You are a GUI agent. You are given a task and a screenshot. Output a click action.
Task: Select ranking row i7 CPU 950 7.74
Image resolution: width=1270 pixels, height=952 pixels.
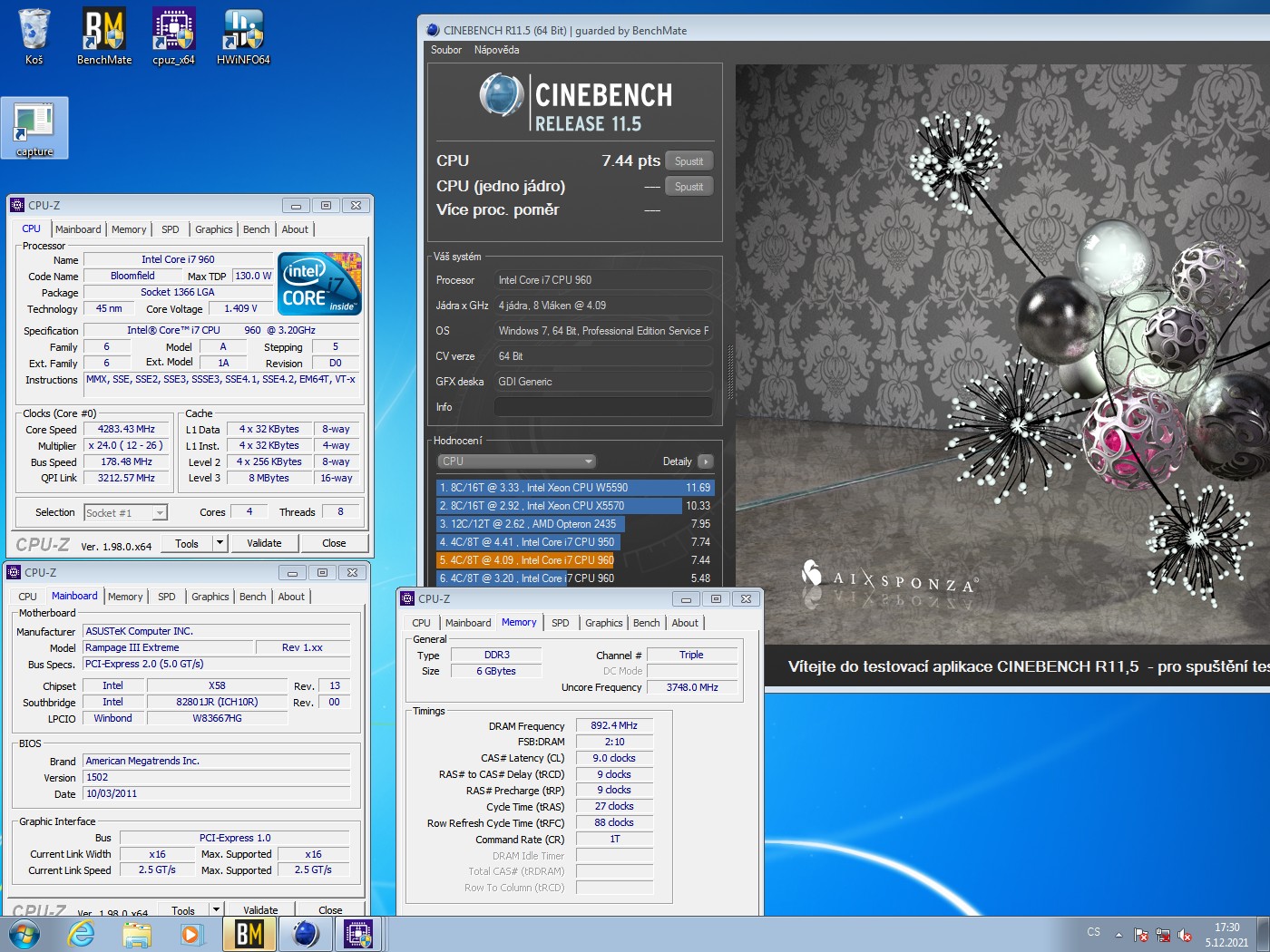[x=575, y=542]
